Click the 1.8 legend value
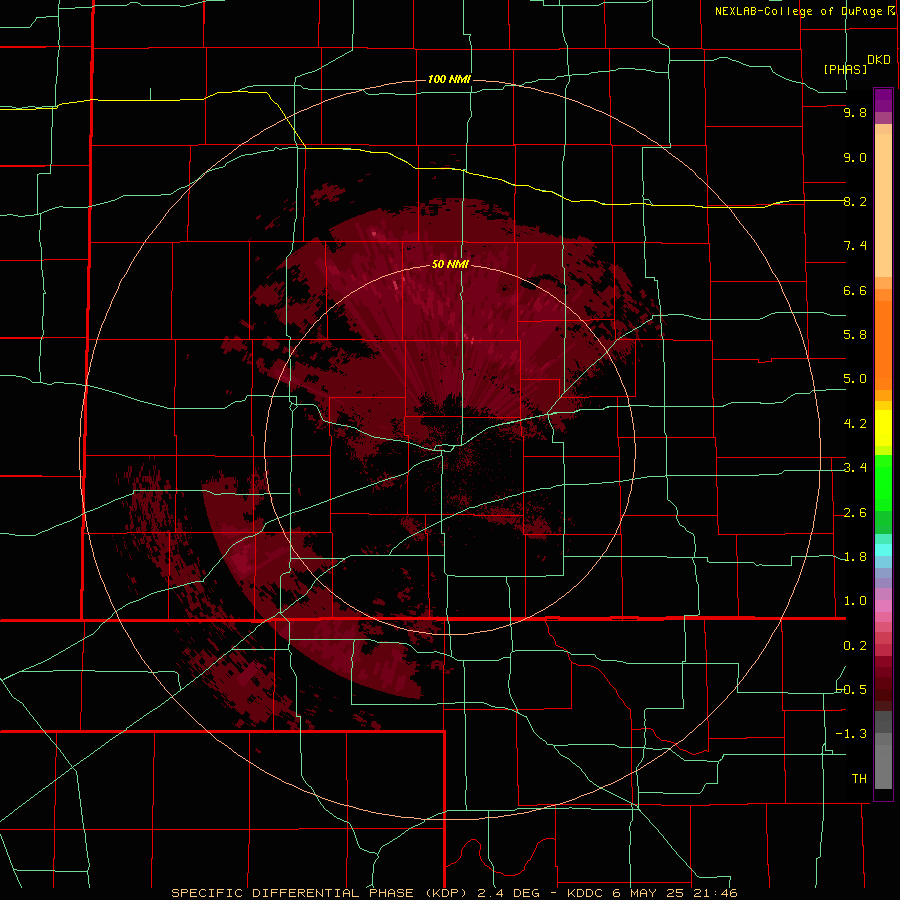 tap(855, 557)
